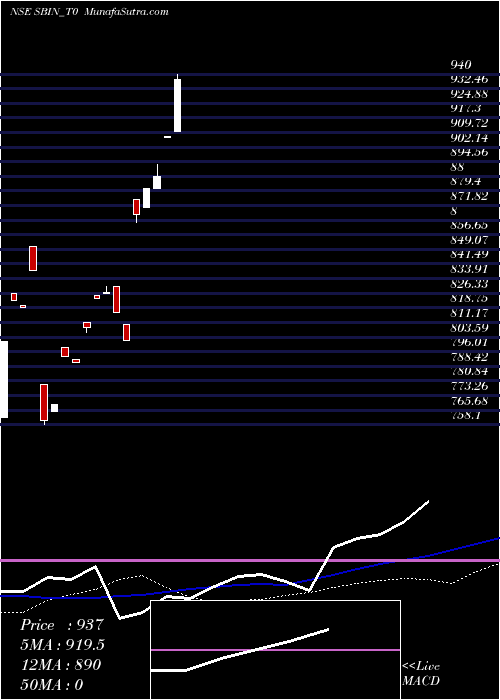Select the 902.14 price axis label

tap(469, 138)
